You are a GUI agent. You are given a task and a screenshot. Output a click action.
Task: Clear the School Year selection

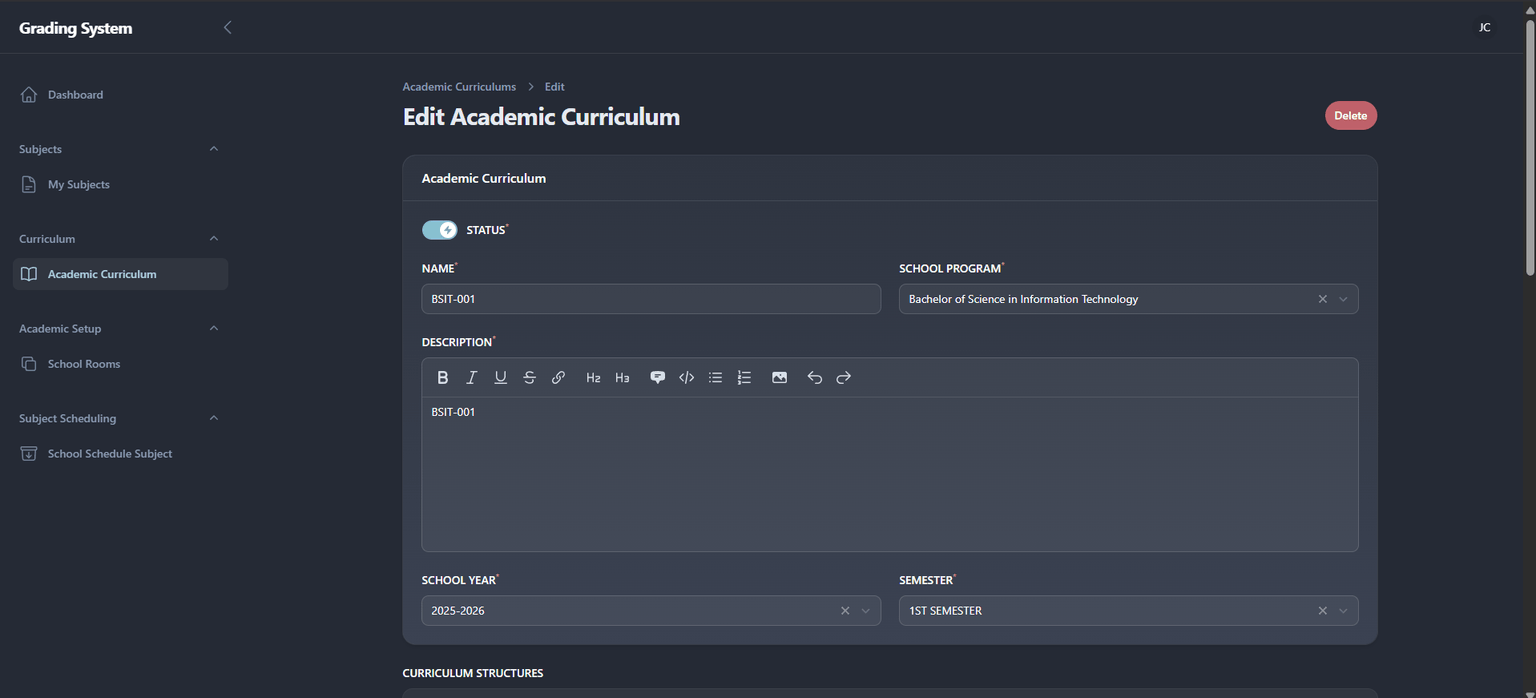click(845, 611)
